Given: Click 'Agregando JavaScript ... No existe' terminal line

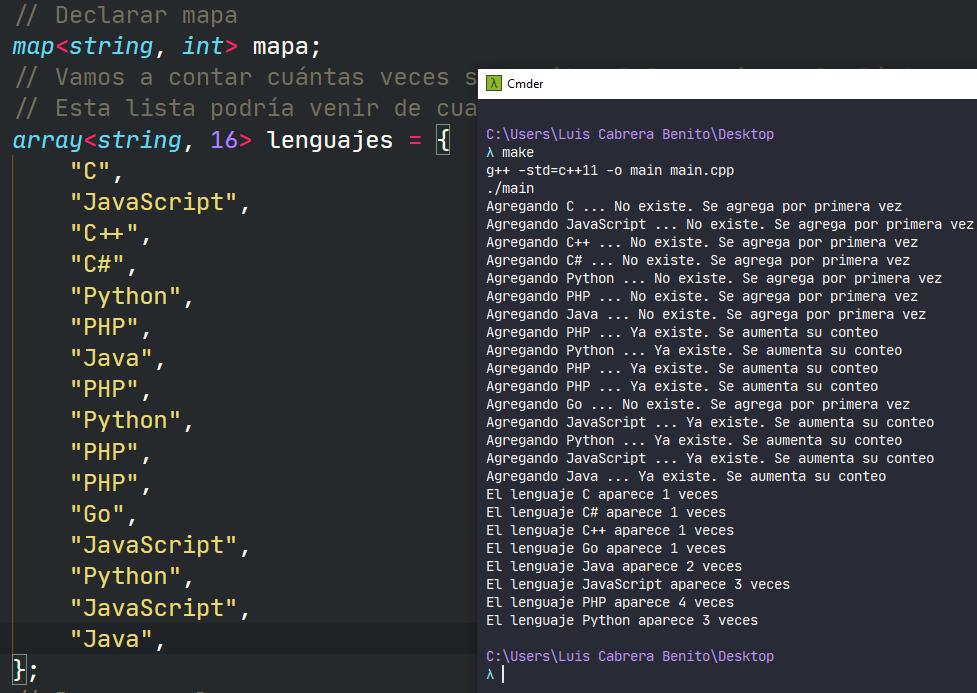Looking at the screenshot, I should coord(730,224).
